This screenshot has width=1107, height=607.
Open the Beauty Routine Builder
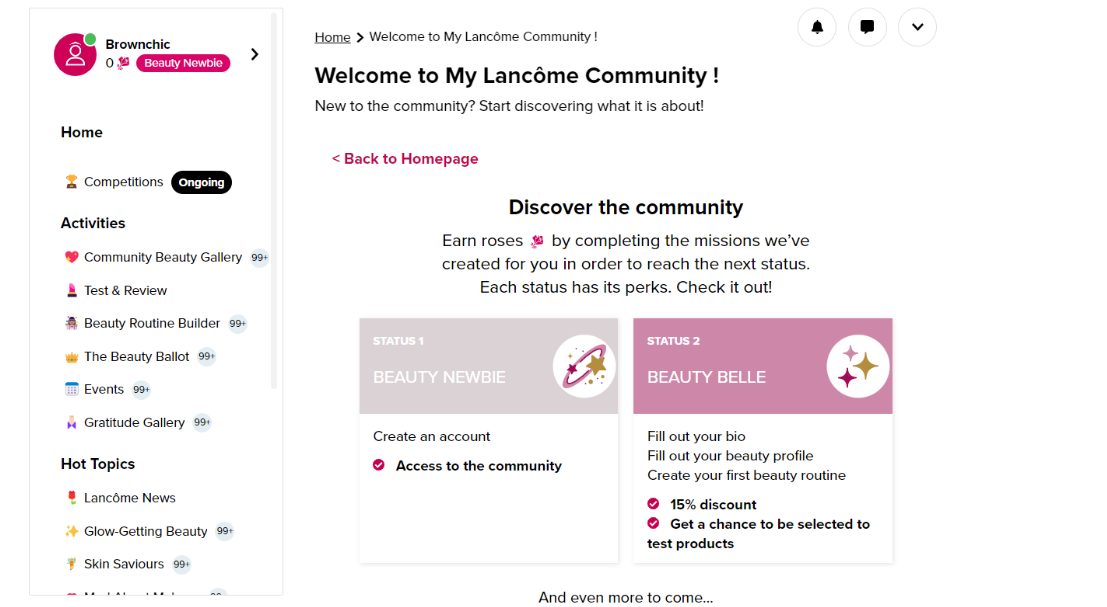(x=151, y=323)
